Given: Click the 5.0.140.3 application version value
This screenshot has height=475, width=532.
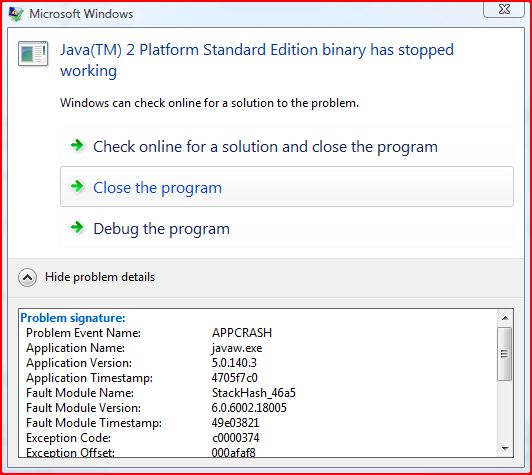Looking at the screenshot, I should pos(234,363).
